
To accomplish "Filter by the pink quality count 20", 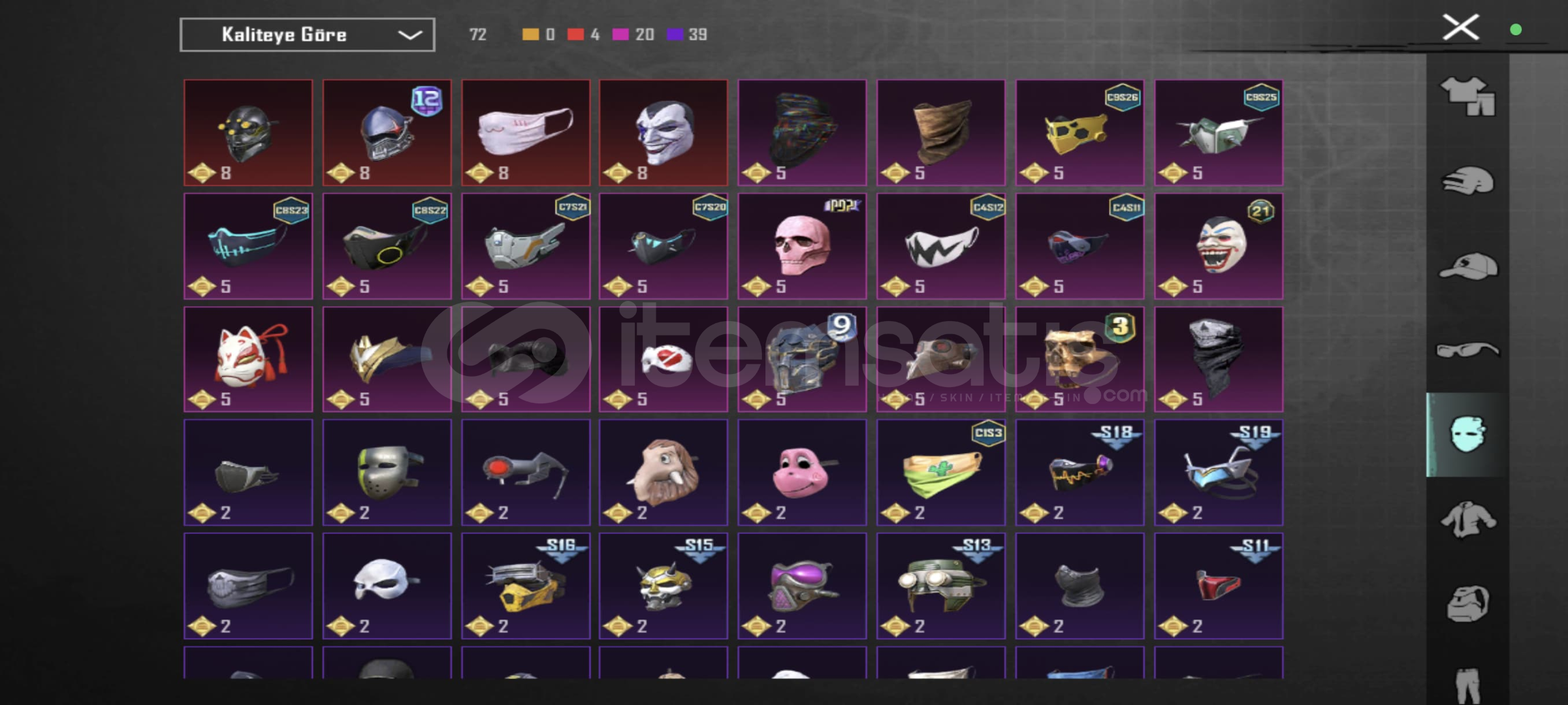I will coord(633,34).
